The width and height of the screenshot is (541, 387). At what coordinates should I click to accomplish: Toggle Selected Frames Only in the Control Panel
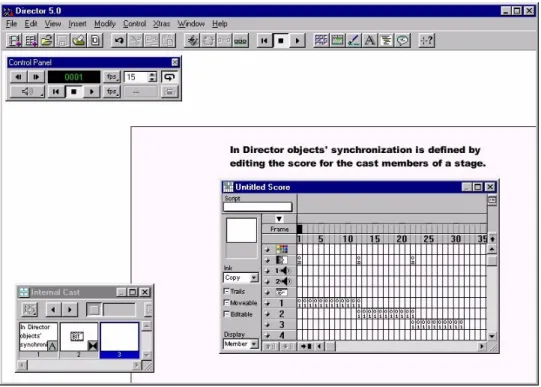pos(169,92)
